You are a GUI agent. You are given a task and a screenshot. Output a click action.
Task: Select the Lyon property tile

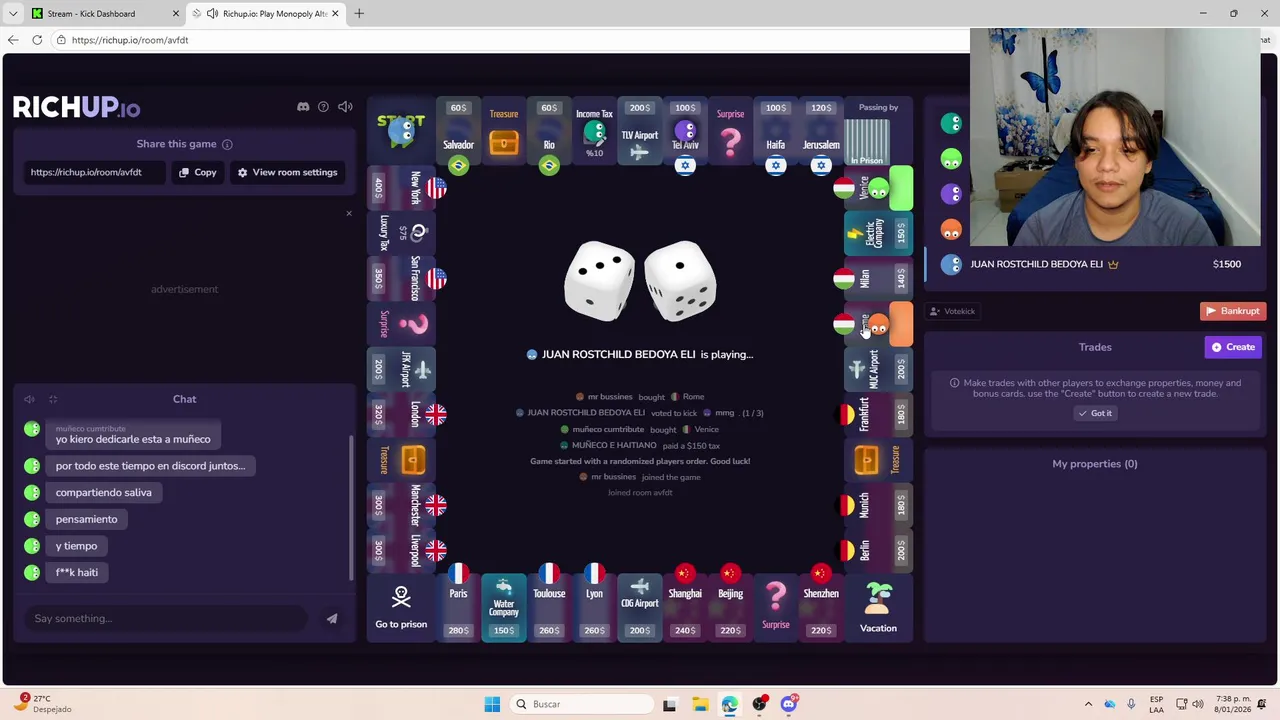coord(594,606)
